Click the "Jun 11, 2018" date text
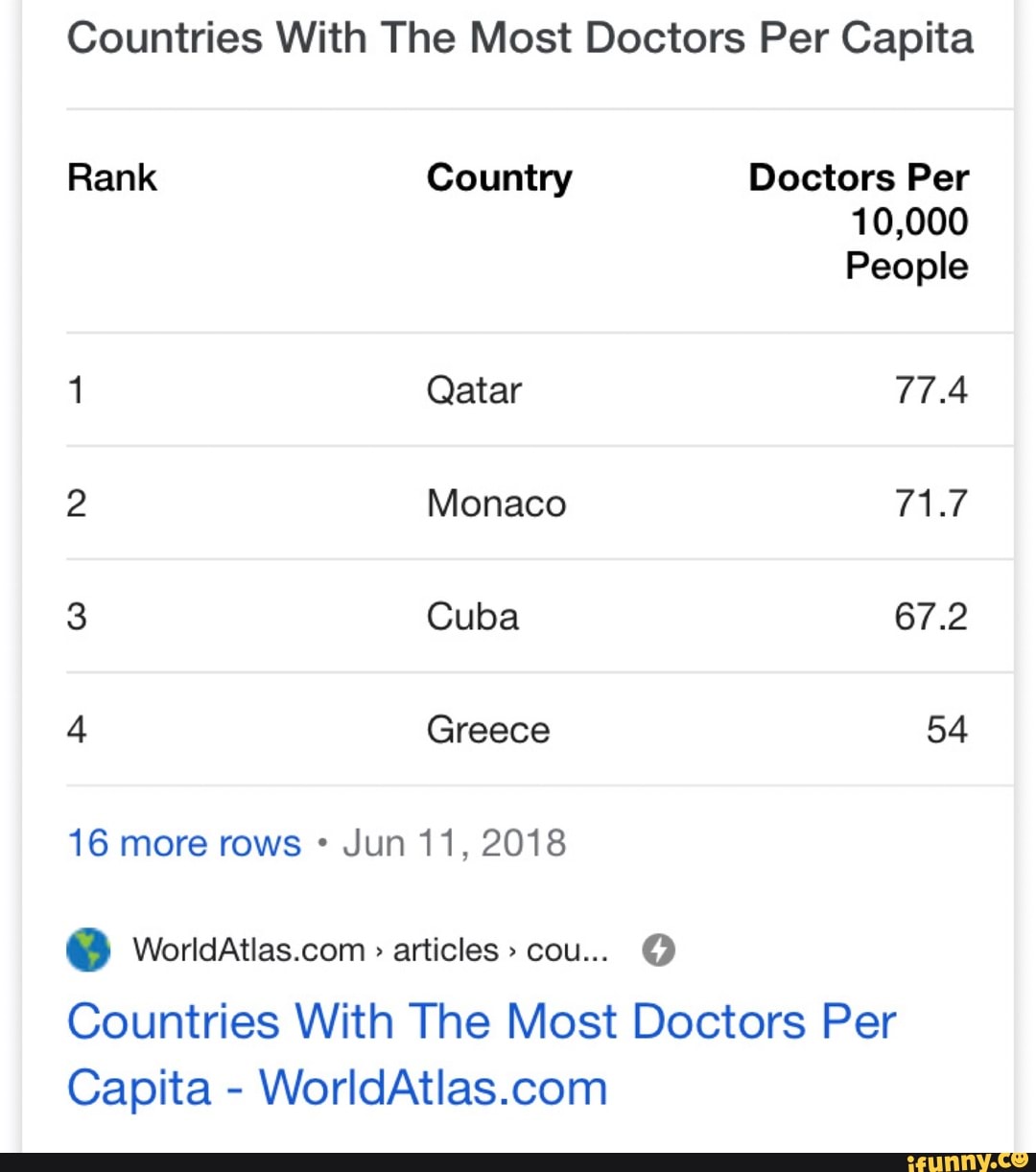This screenshot has width=1036, height=1172. (x=454, y=843)
